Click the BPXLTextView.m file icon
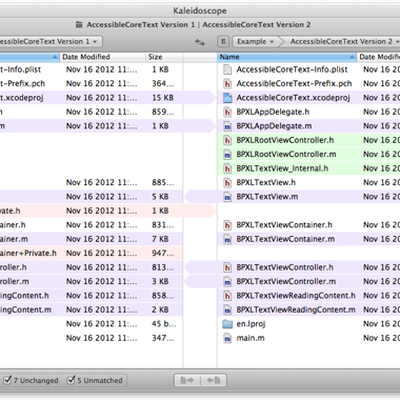Viewport: 400px width, 400px height. (x=227, y=197)
